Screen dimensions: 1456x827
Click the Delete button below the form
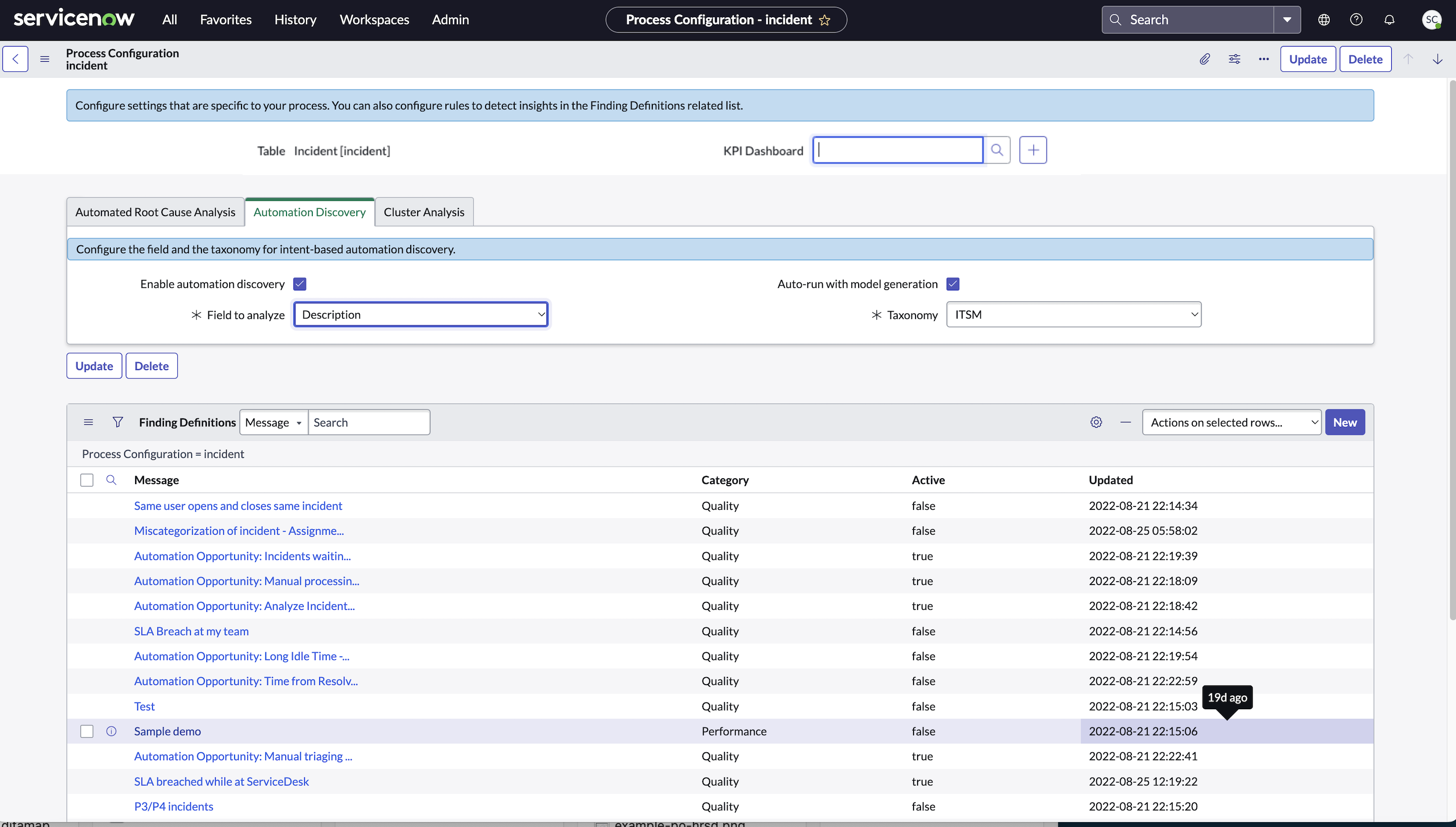pyautogui.click(x=151, y=366)
